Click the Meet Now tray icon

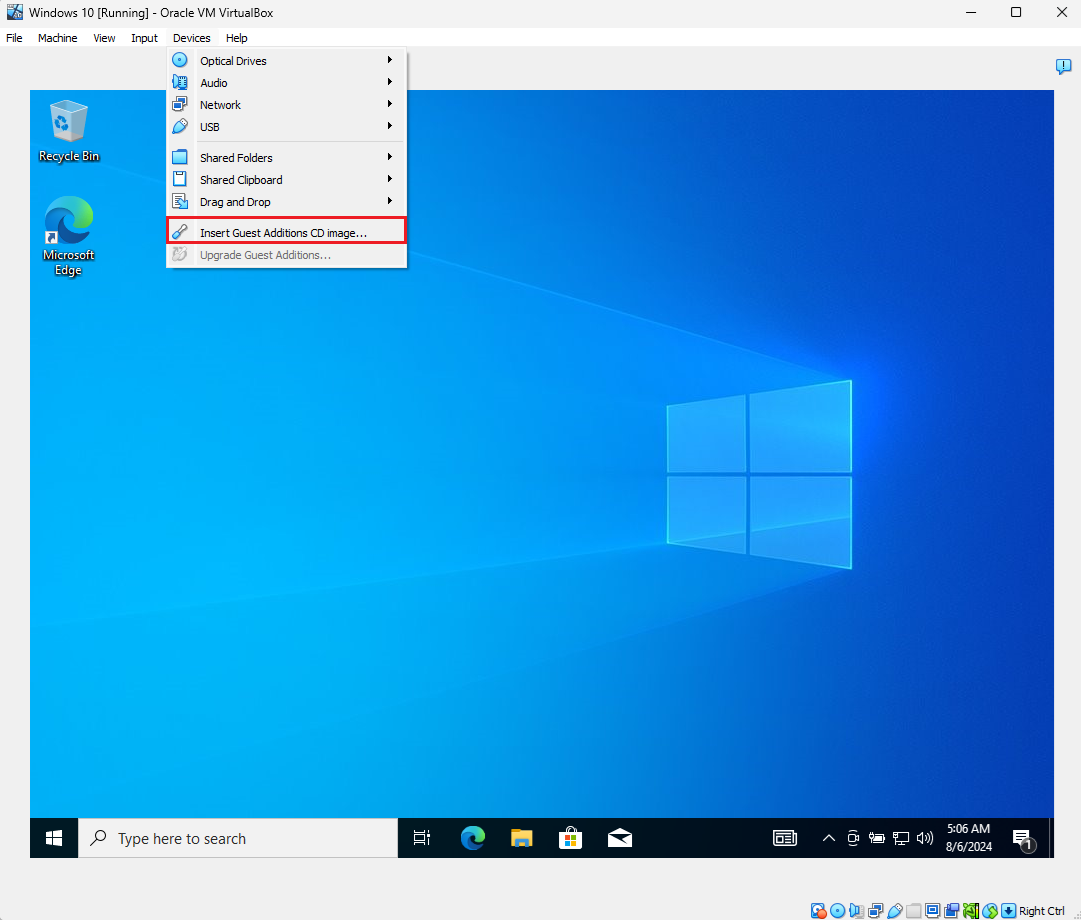pos(853,838)
